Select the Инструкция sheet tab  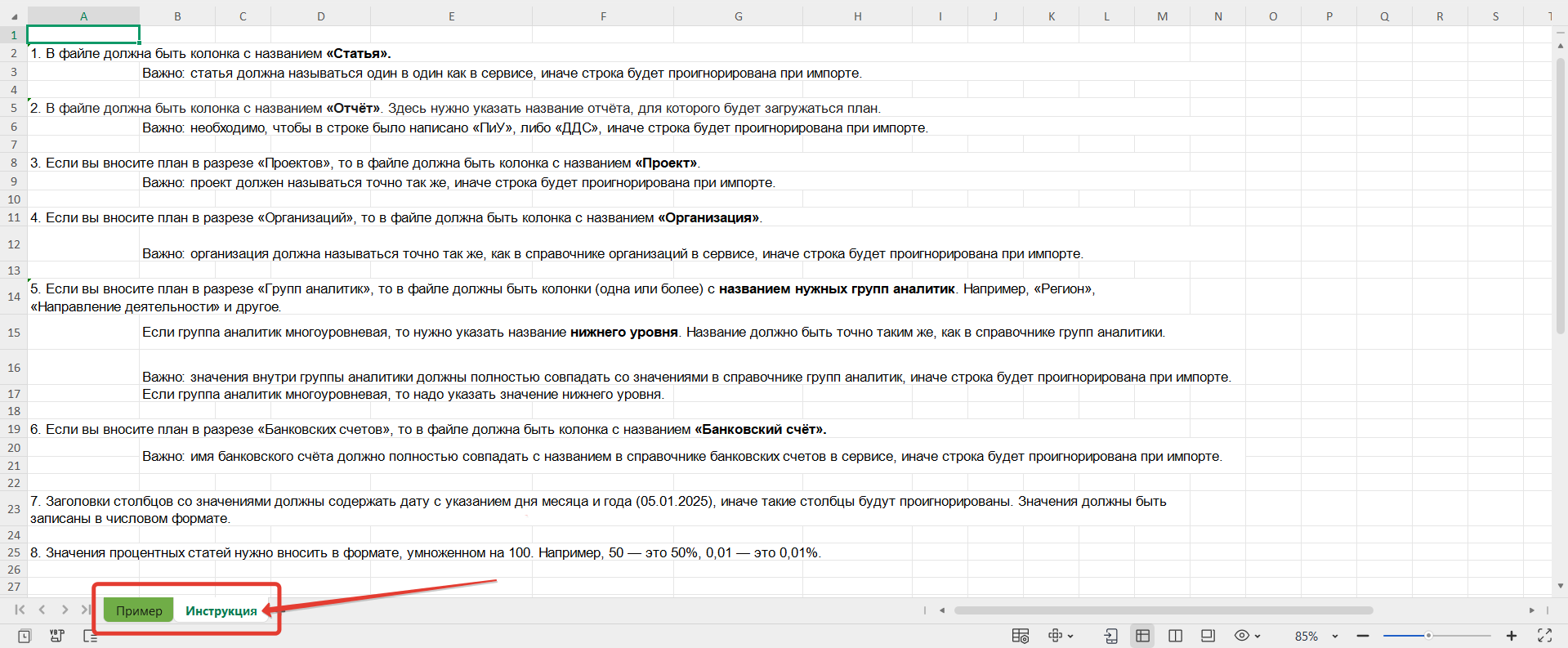[221, 610]
